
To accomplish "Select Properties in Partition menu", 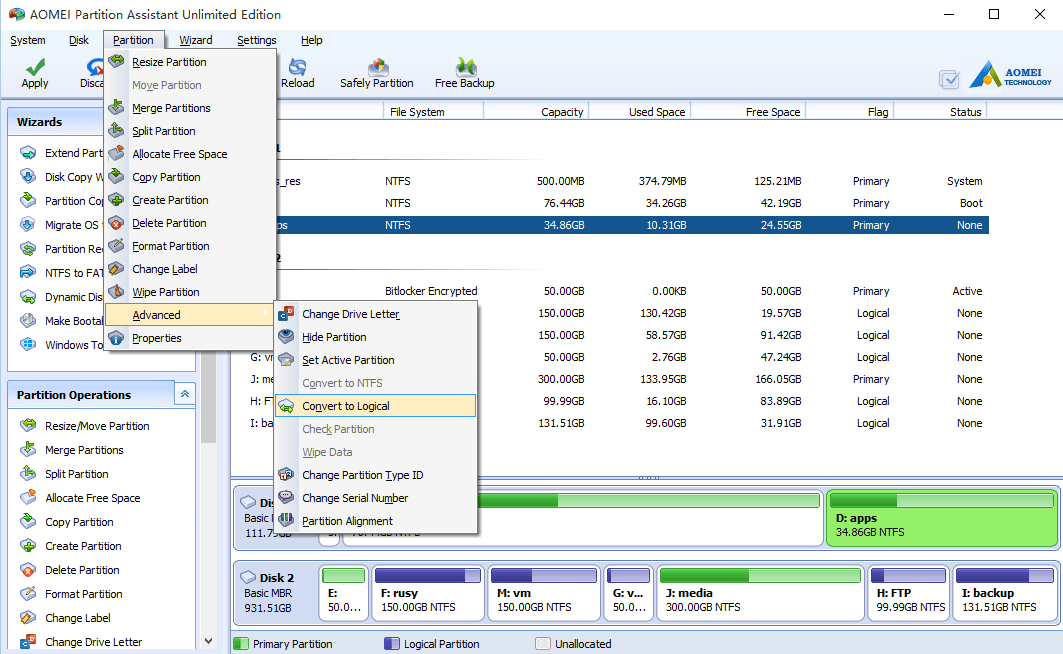I will pyautogui.click(x=190, y=338).
